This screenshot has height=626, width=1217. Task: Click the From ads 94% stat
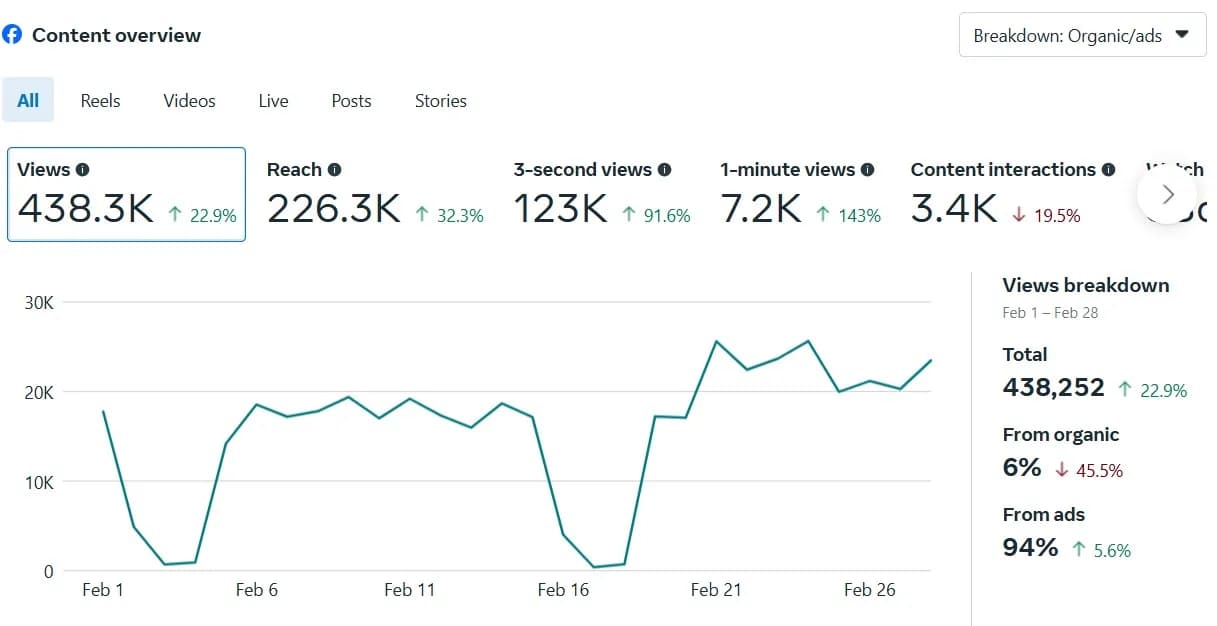coord(1029,548)
